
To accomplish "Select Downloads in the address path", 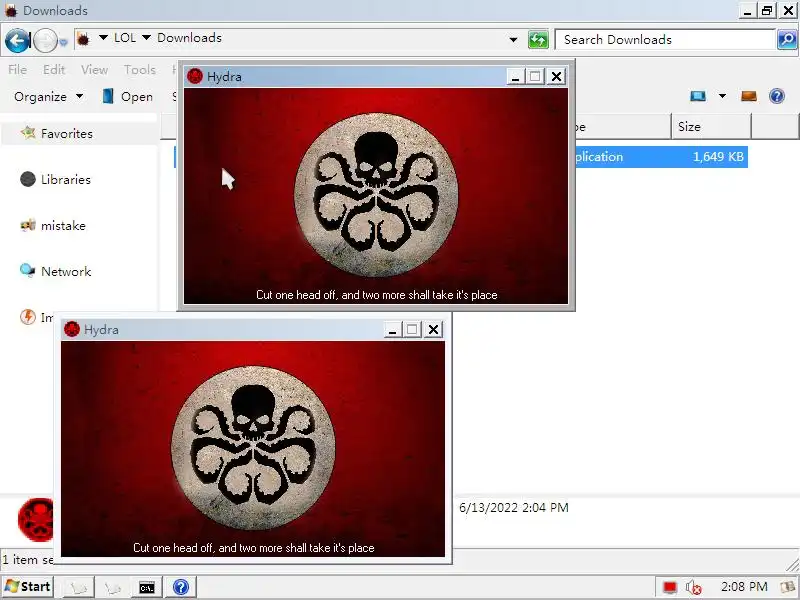I will 189,38.
